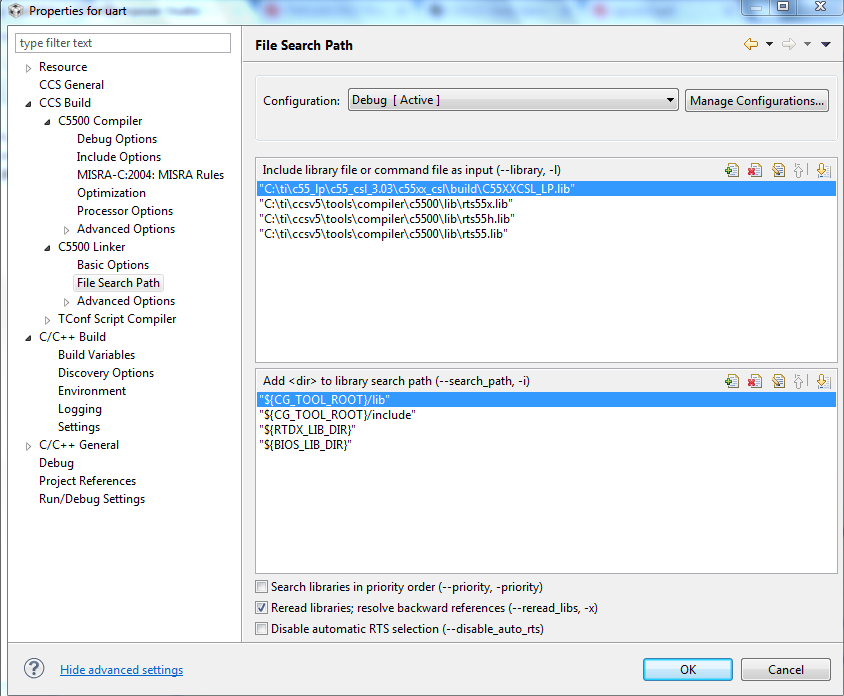Select C55XXCSL_LP.lib library entry
This screenshot has height=696, width=844.
[x=546, y=188]
